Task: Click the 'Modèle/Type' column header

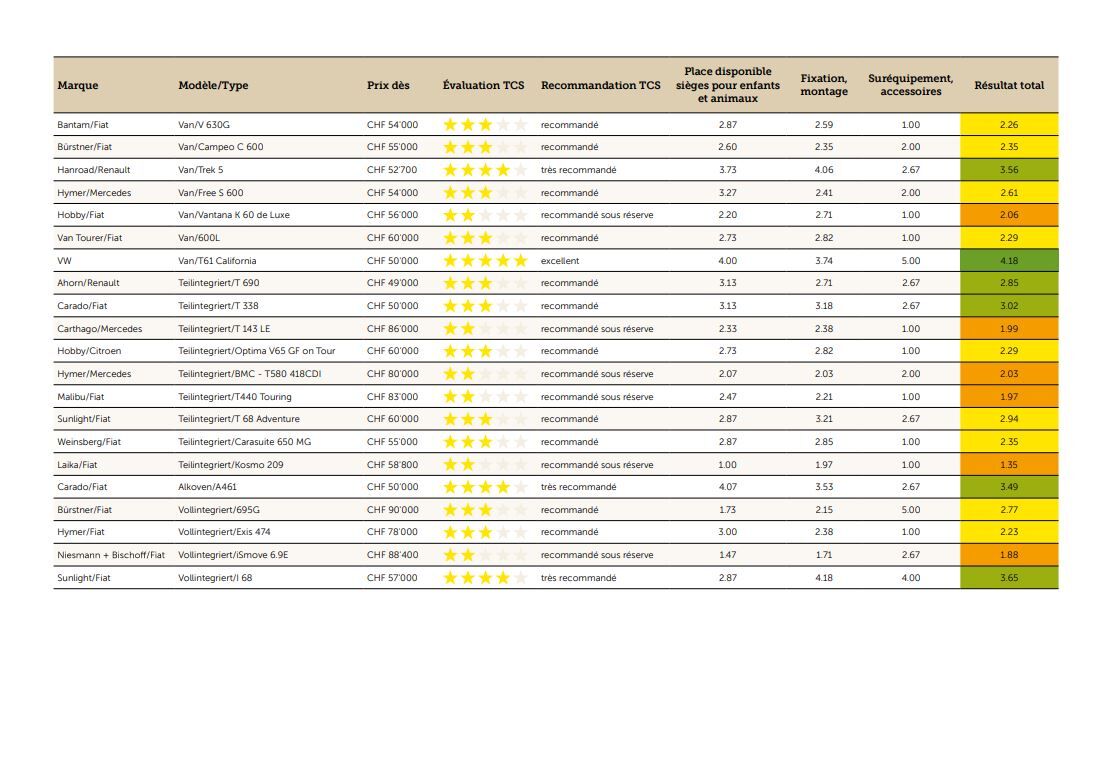Action: tap(213, 85)
